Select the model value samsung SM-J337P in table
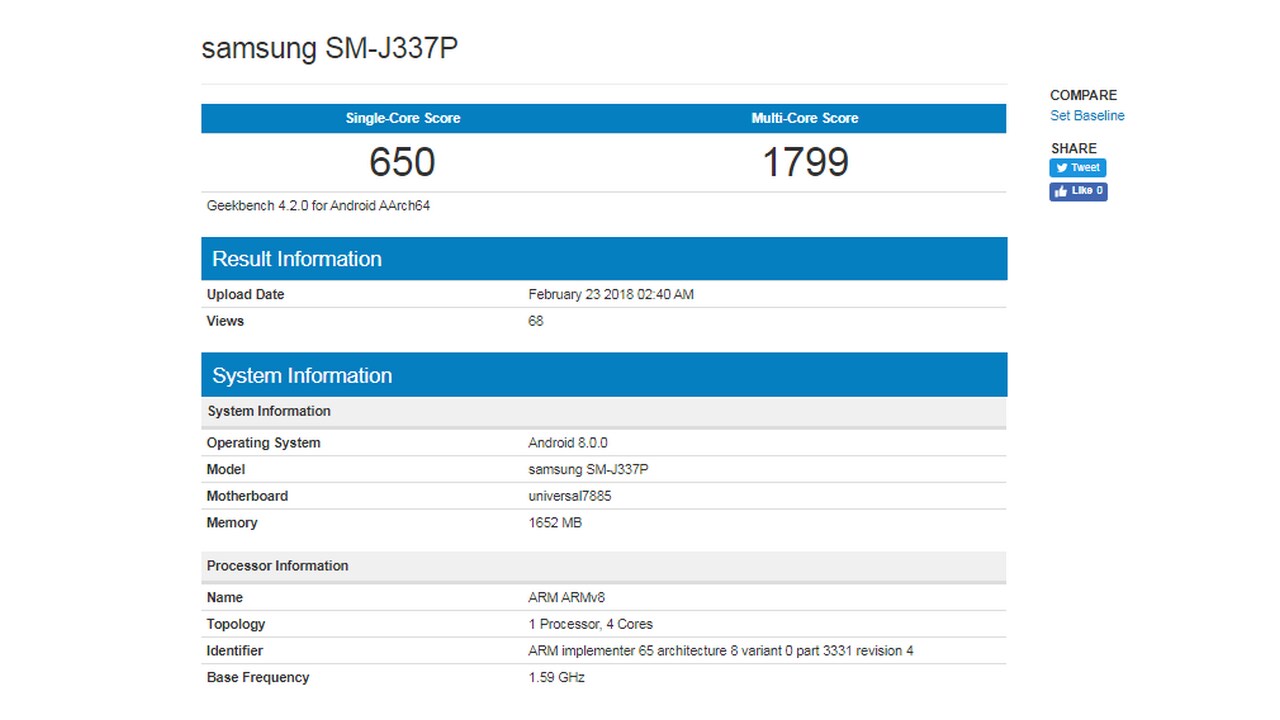 588,470
